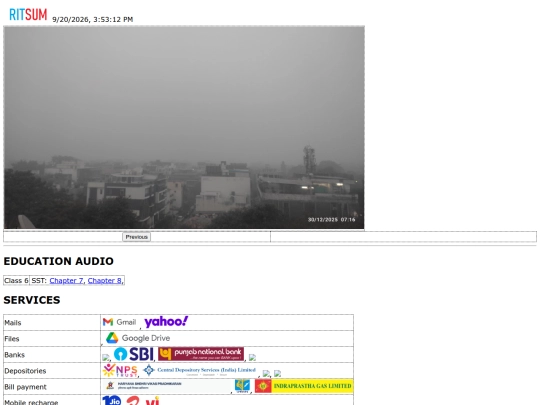540x405 pixels.
Task: Click the 9/20/2026 date and time text
Action: point(93,19)
